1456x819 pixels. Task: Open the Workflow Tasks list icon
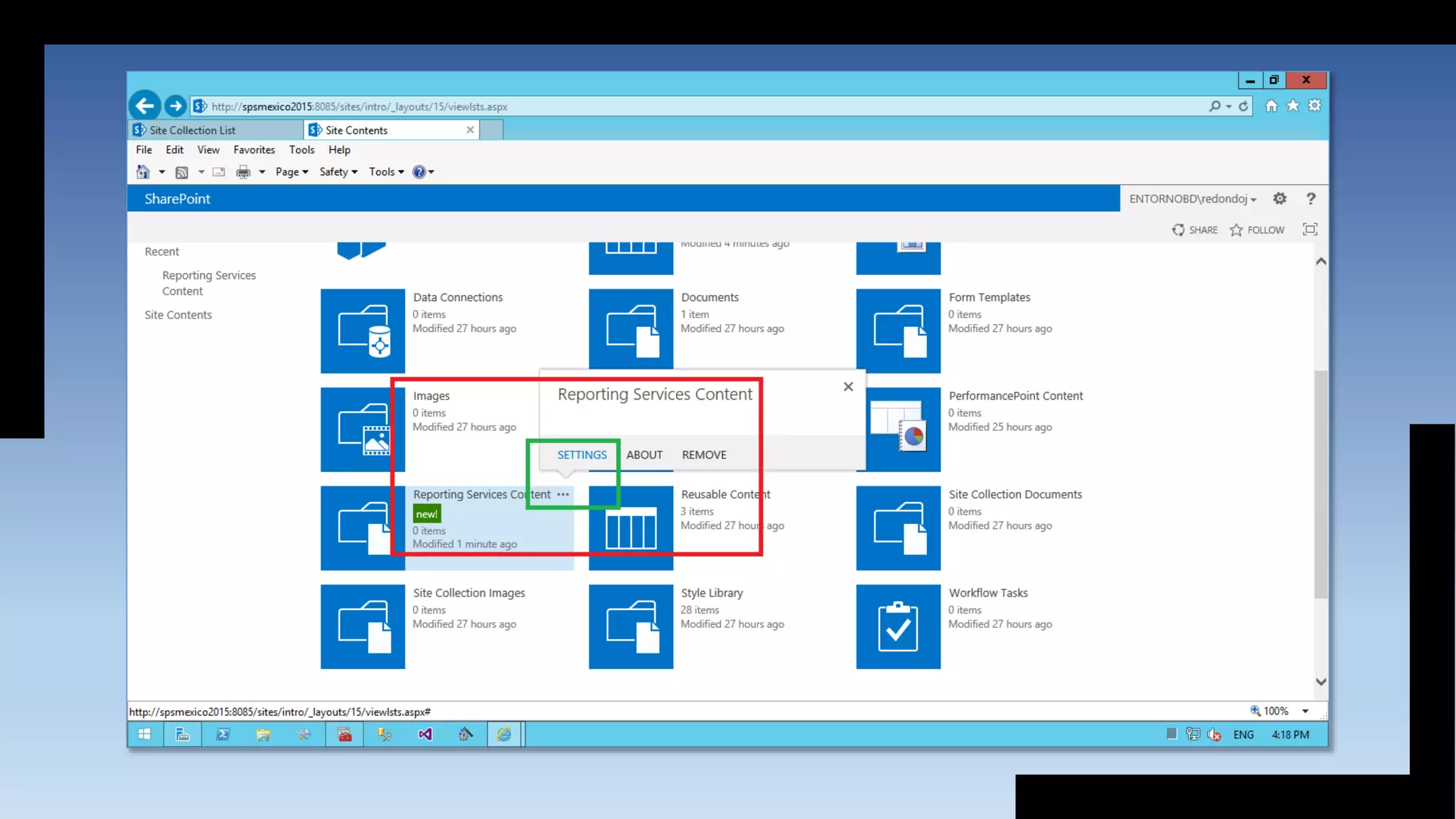(898, 626)
